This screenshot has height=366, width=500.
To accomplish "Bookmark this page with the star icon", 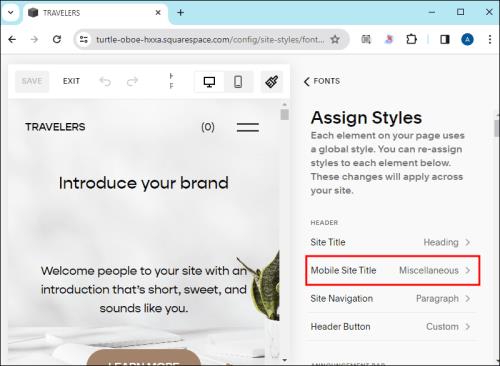I will coord(335,40).
